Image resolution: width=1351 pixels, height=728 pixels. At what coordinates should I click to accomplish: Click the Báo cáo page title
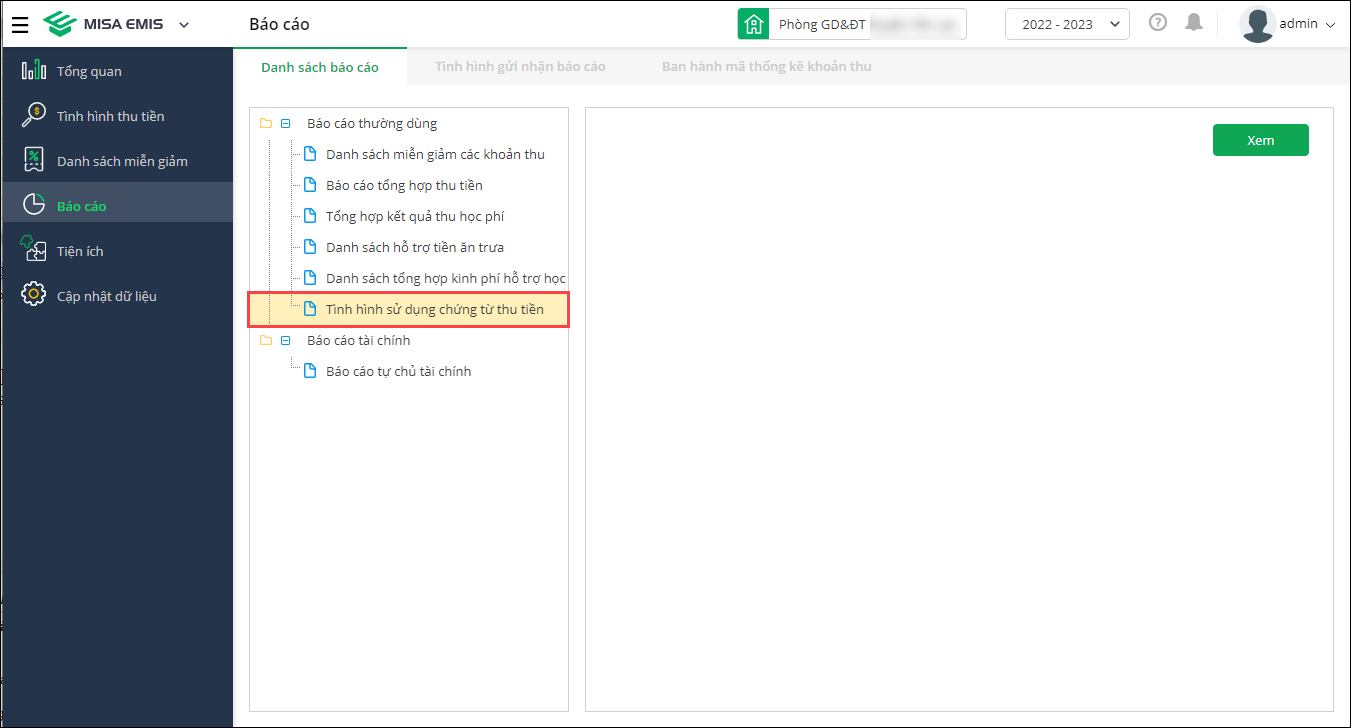(279, 24)
